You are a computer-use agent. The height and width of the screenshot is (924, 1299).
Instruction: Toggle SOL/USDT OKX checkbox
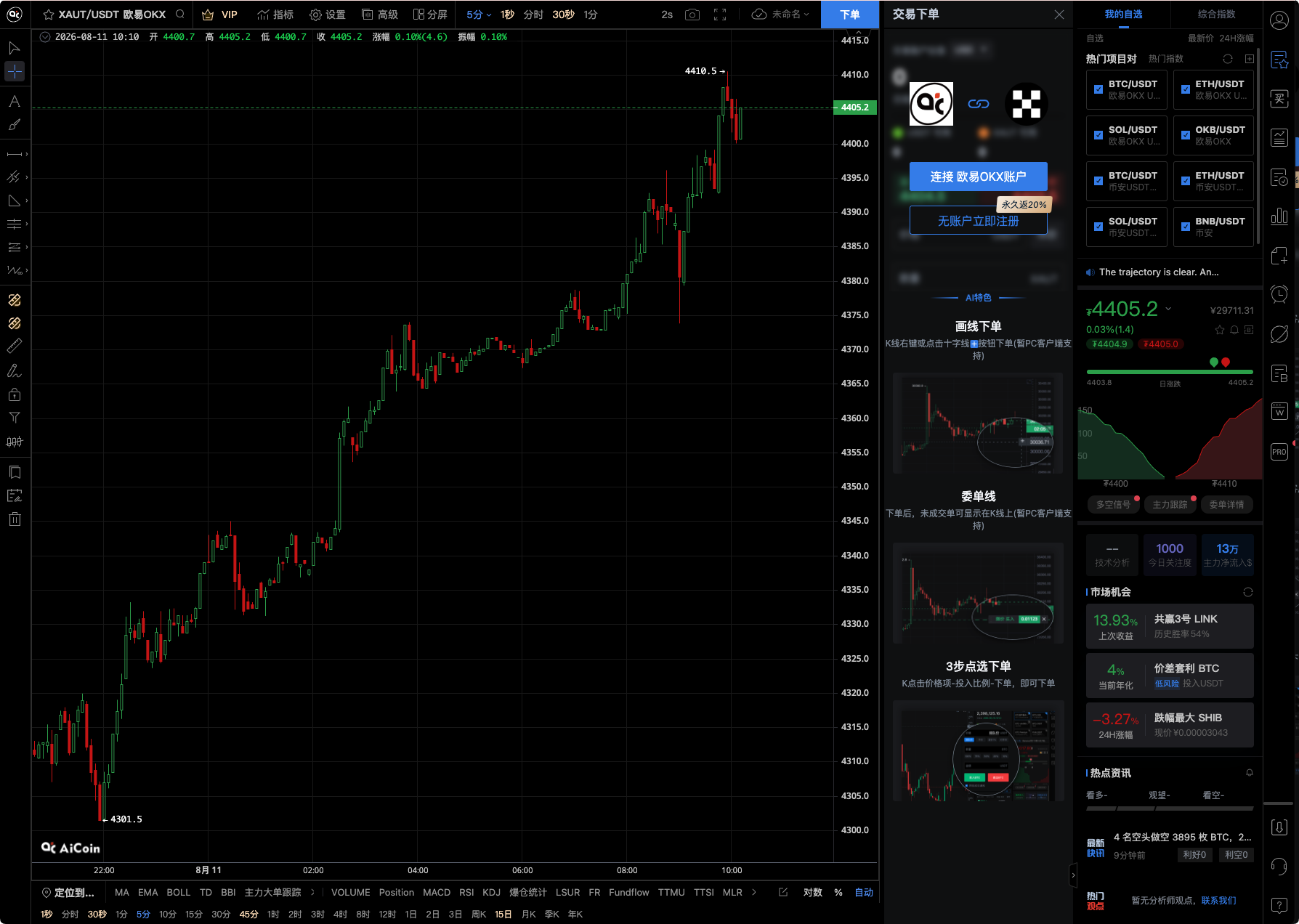click(1098, 135)
